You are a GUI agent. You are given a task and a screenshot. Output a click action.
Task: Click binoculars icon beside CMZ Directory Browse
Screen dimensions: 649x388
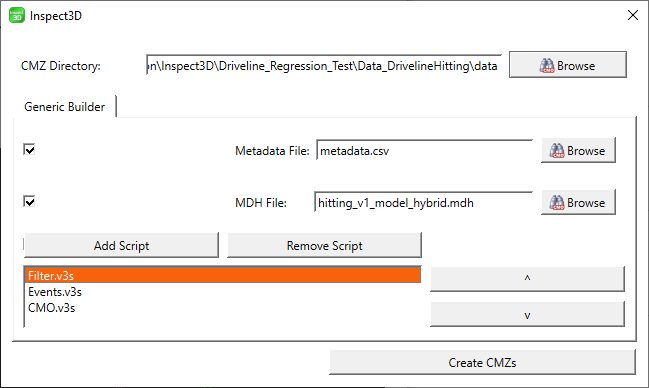coord(547,65)
